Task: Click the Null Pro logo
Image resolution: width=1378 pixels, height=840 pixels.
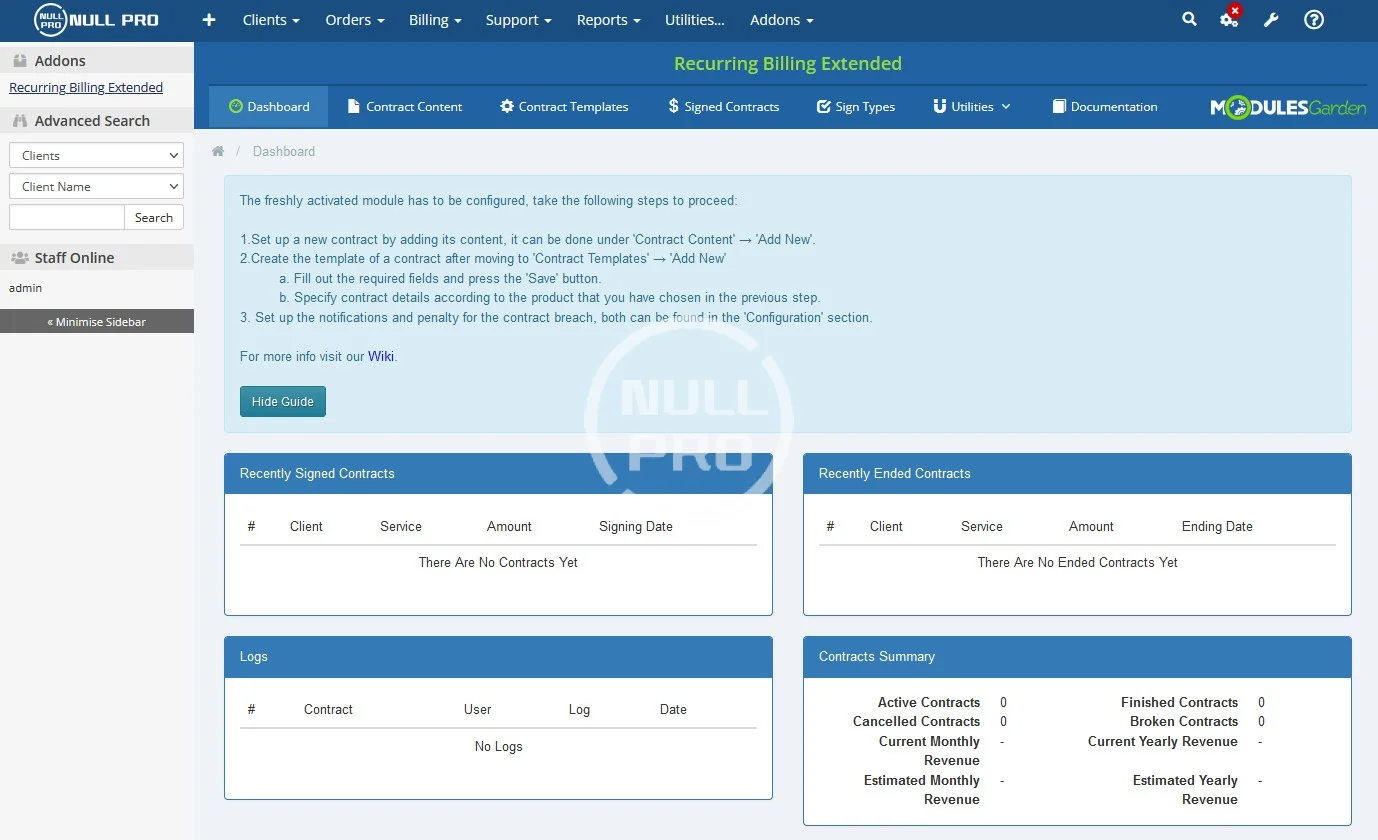Action: point(96,20)
